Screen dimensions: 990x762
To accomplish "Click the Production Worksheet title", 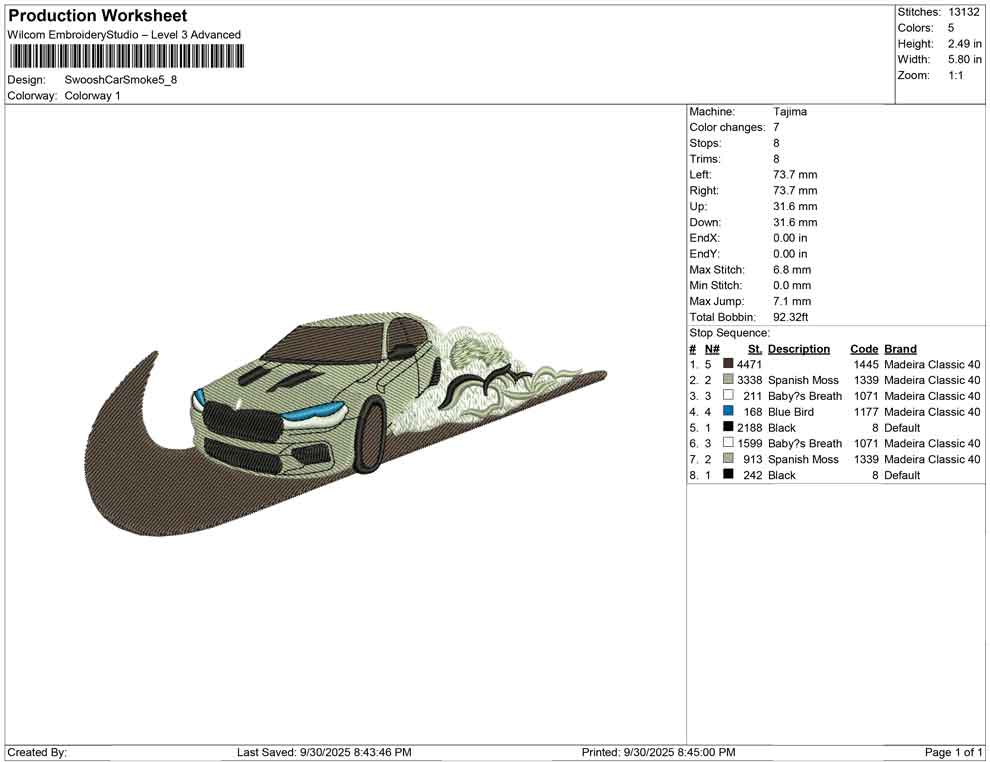I will tap(98, 16).
